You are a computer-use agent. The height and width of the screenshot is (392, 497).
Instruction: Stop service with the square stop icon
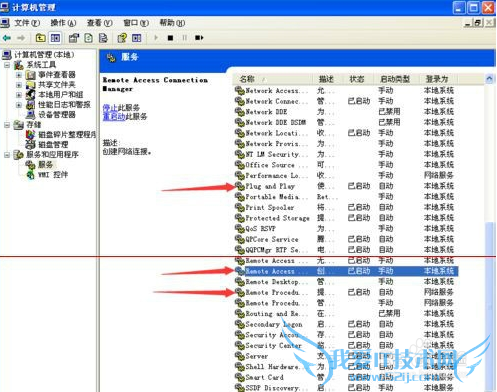(170, 38)
